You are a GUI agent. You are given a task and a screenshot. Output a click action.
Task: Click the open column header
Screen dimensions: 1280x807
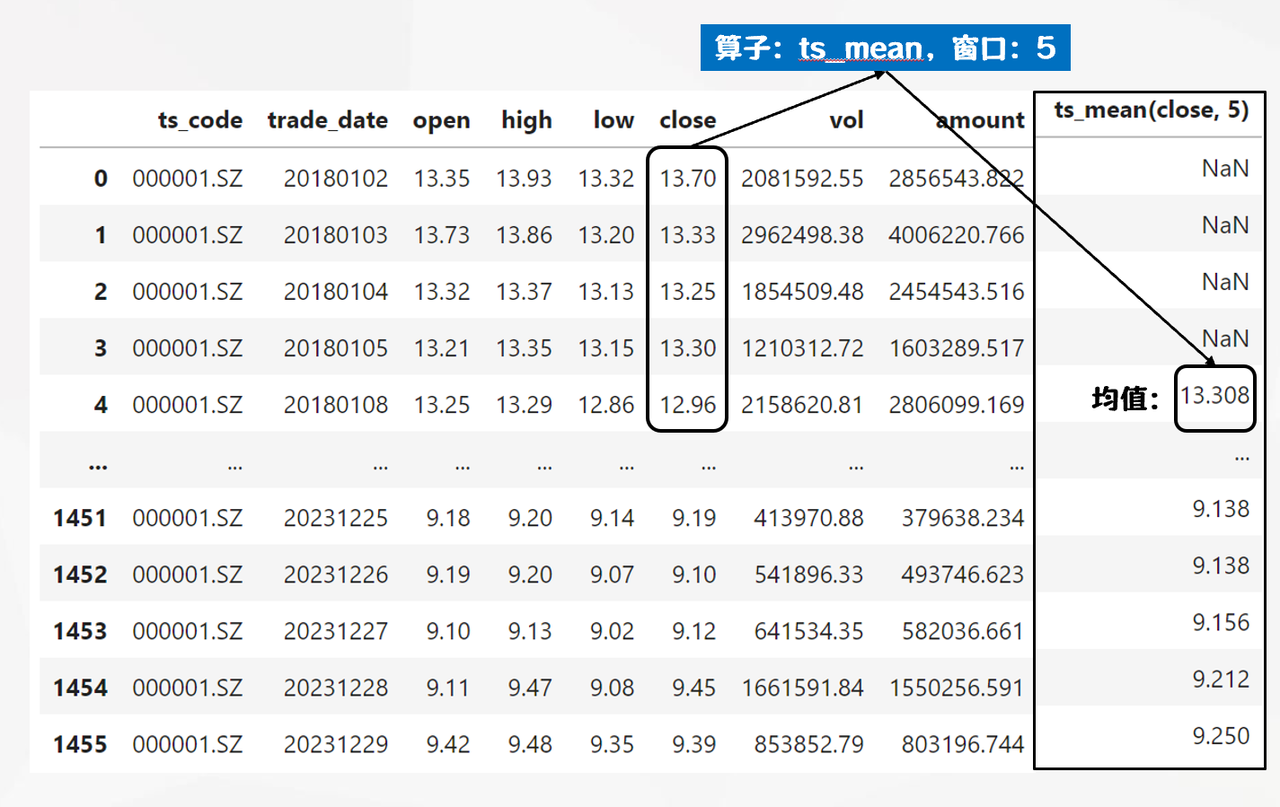coord(441,121)
